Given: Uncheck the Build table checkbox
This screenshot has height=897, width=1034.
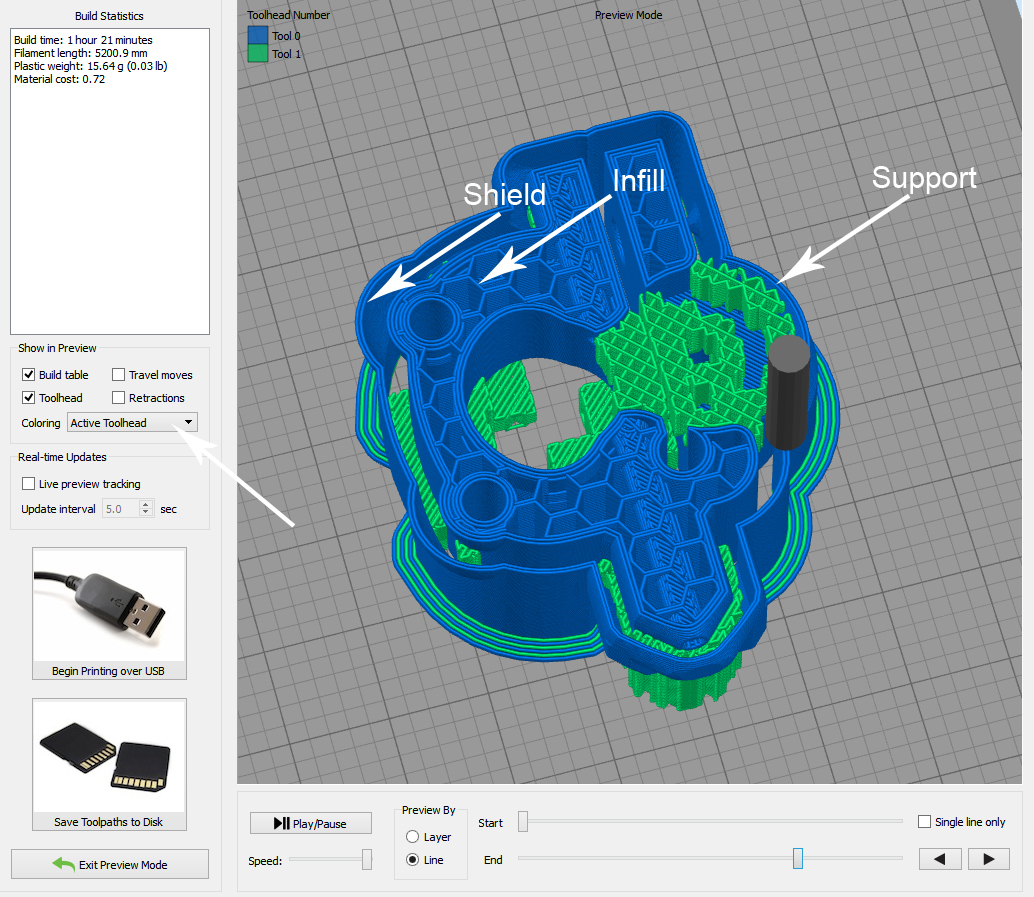Looking at the screenshot, I should (29, 375).
